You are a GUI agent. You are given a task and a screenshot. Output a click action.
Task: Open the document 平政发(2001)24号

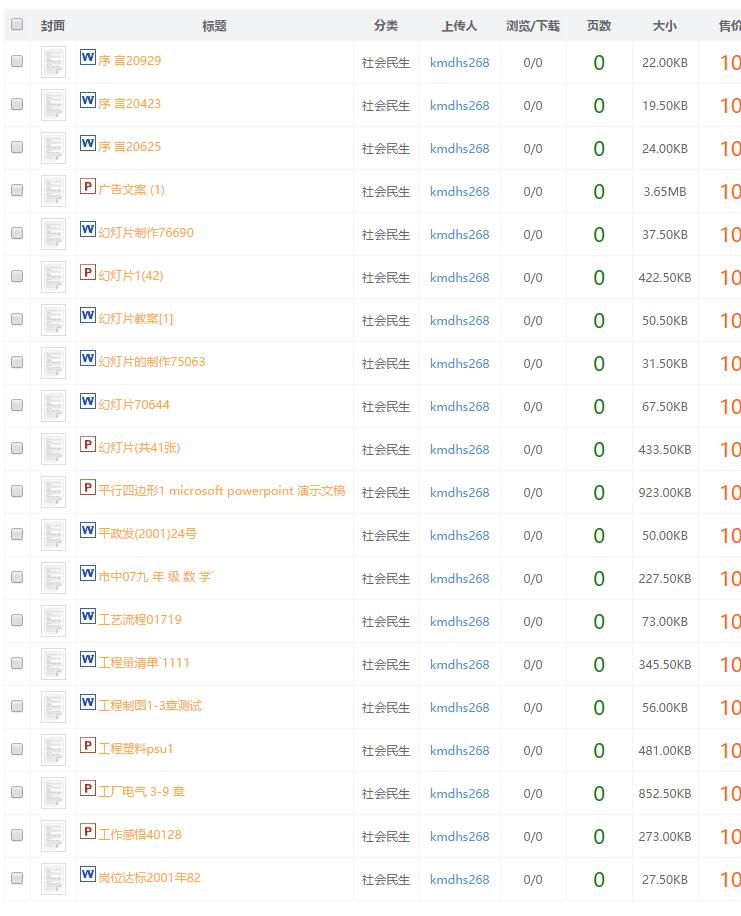click(x=147, y=534)
